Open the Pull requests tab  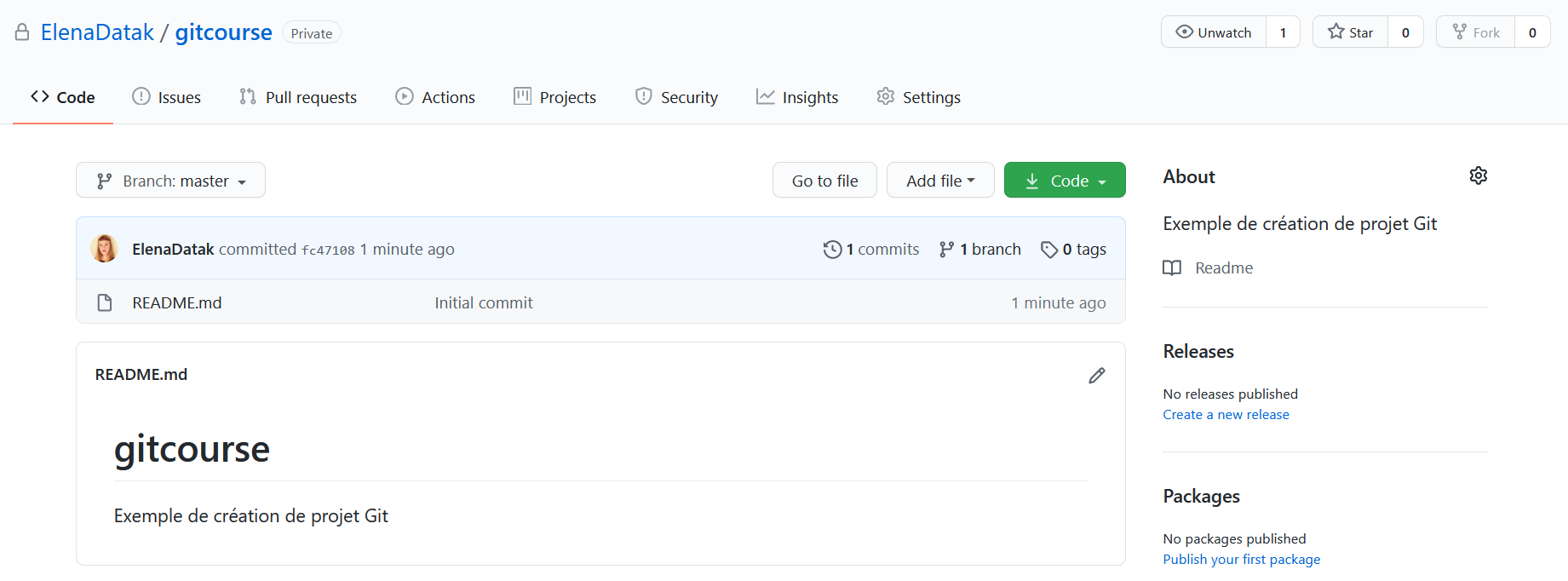(298, 97)
